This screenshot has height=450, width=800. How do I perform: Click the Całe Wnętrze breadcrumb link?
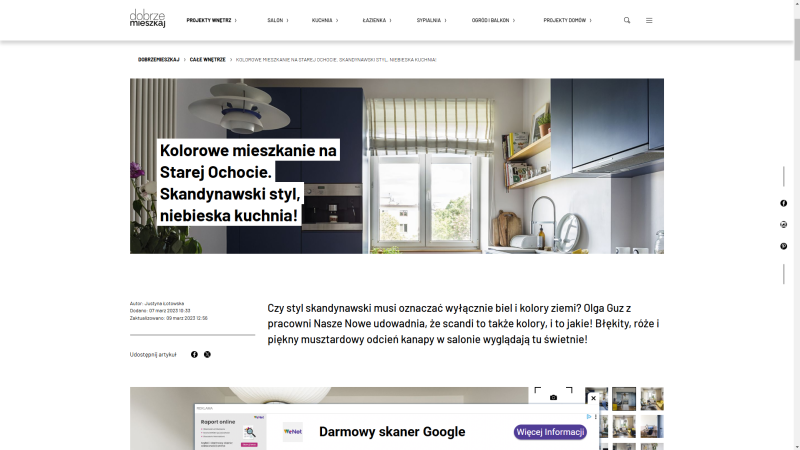click(x=207, y=60)
